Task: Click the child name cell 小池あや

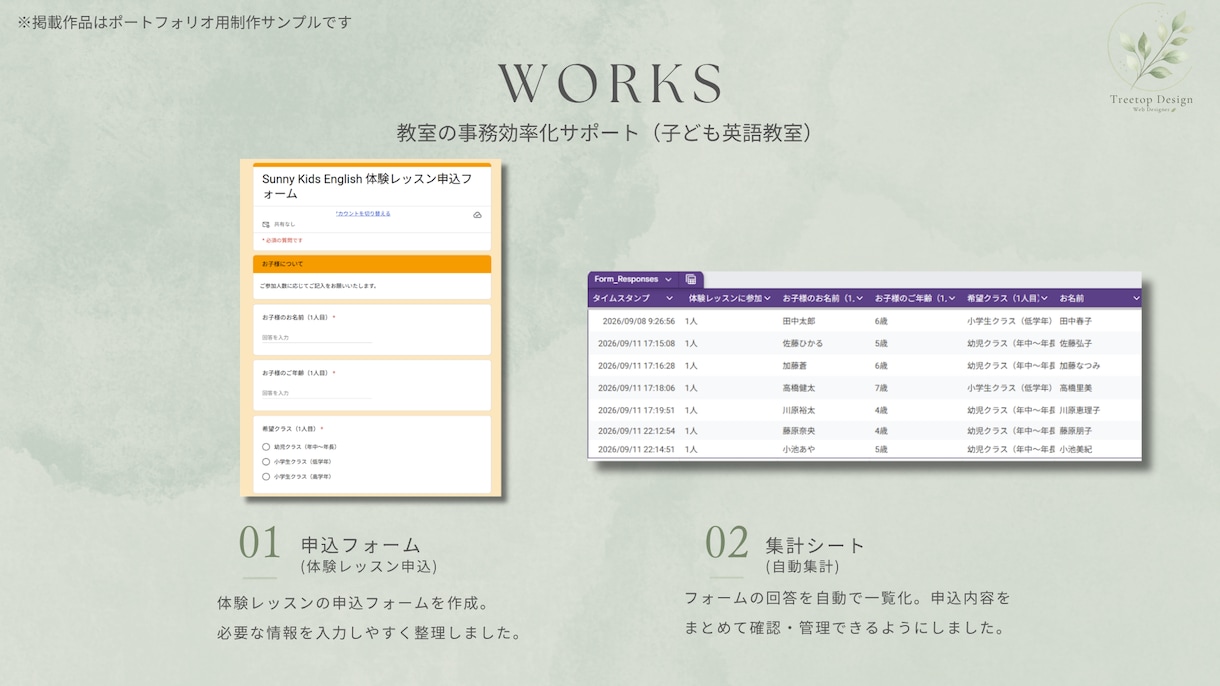Action: [x=799, y=450]
